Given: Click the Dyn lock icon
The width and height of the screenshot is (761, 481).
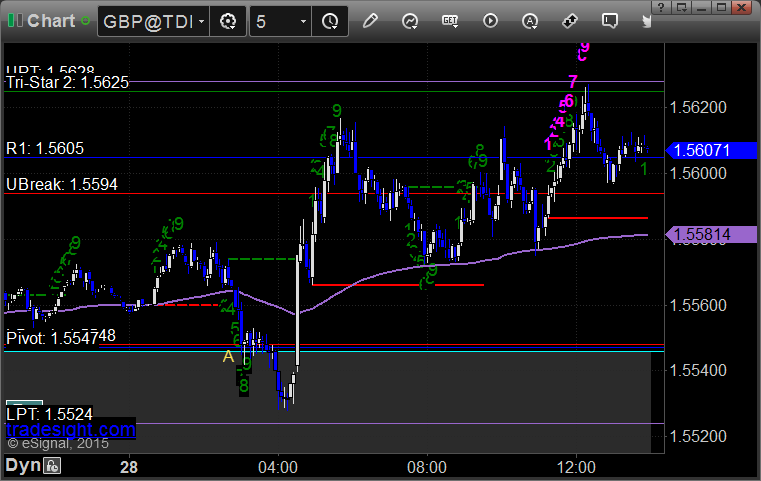Looking at the screenshot, I should click(52, 466).
